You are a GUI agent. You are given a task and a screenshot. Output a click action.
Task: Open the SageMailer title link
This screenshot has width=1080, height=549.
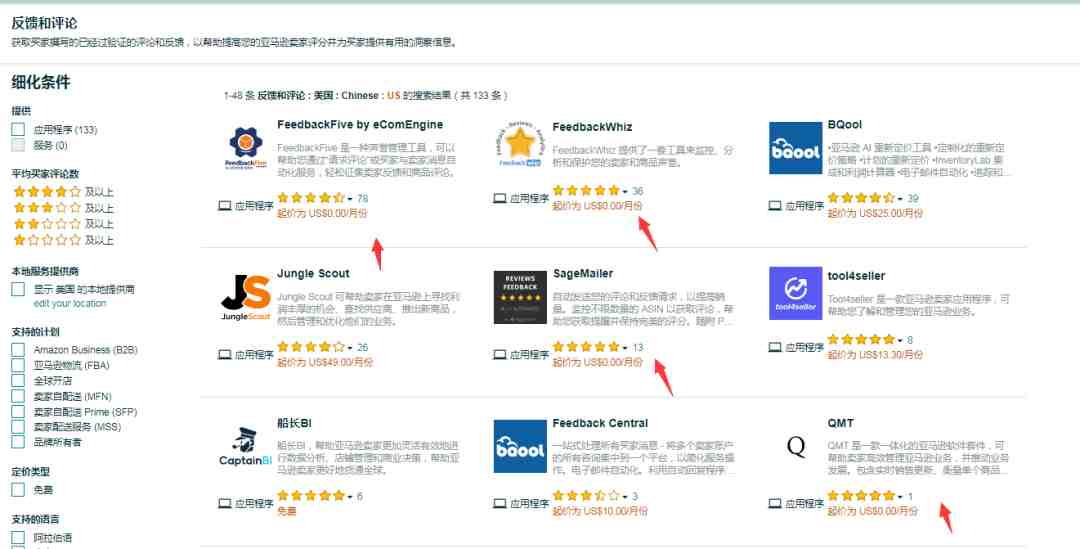[583, 273]
